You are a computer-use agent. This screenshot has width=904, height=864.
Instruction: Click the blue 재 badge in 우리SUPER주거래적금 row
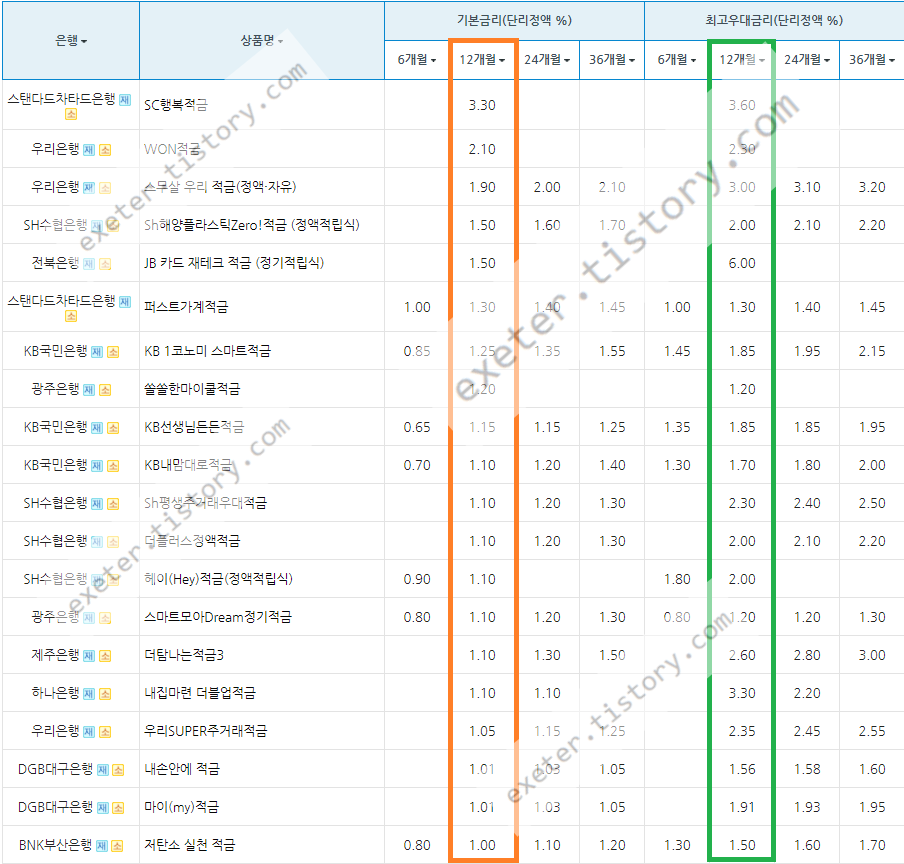pos(89,732)
